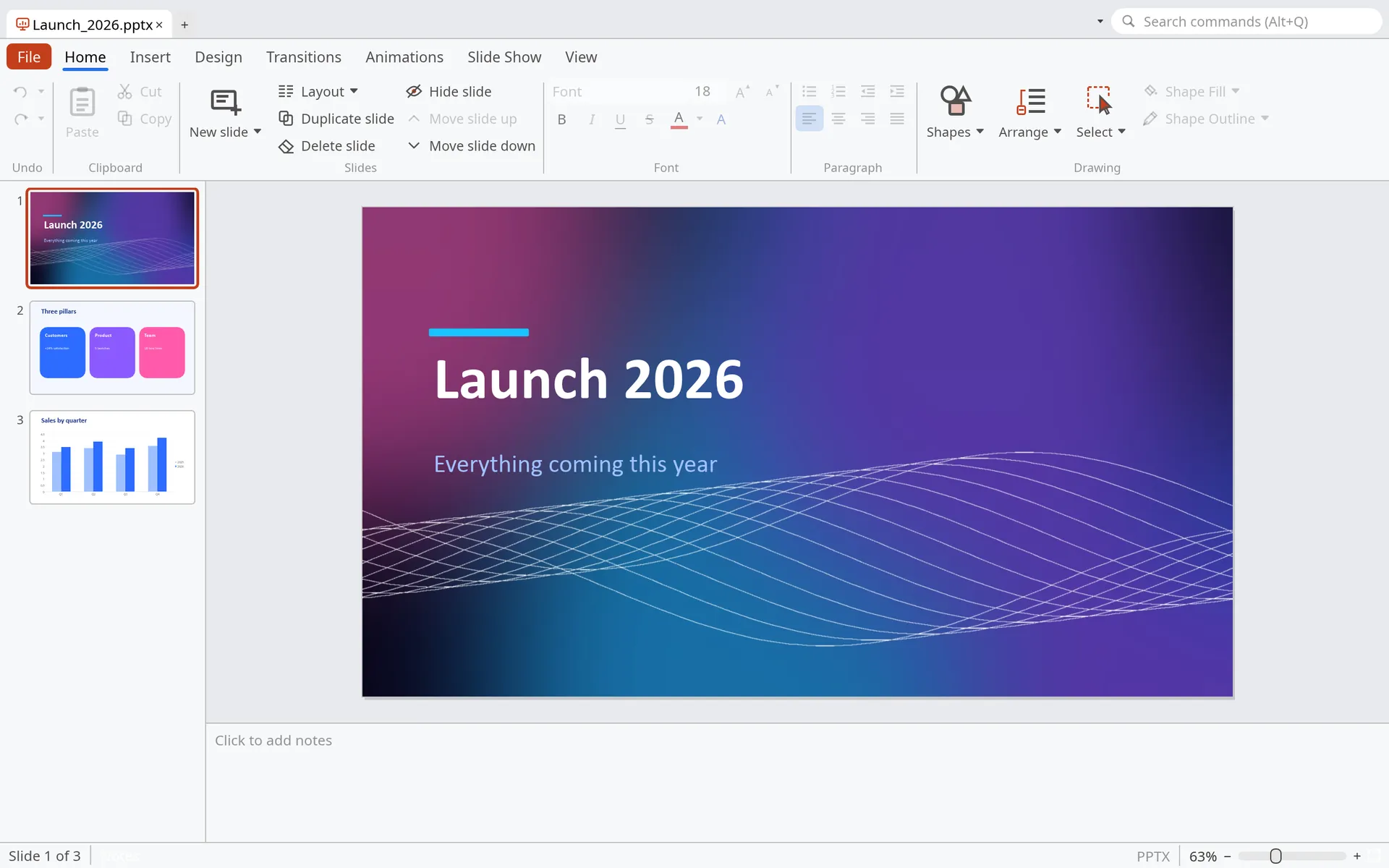This screenshot has width=1389, height=868.
Task: Select the Three pillars slide thumbnail
Action: pyautogui.click(x=112, y=348)
